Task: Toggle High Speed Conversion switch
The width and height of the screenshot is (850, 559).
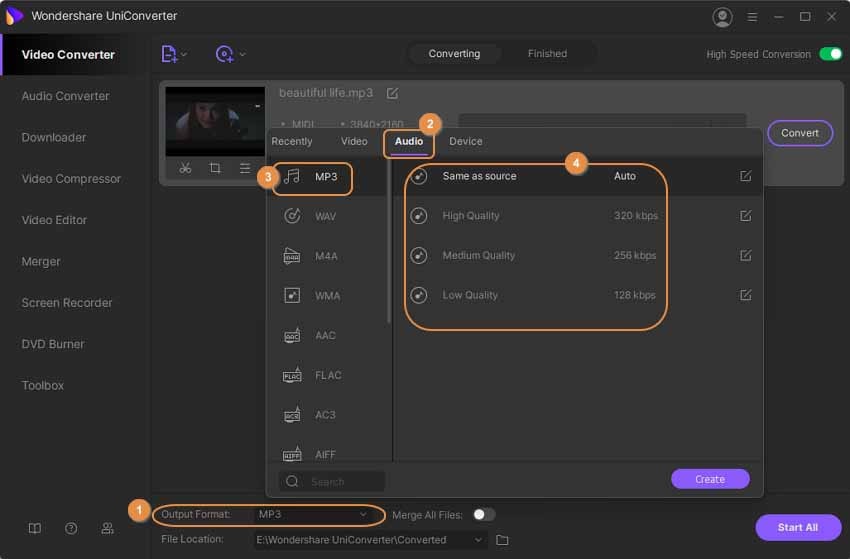Action: tap(830, 54)
